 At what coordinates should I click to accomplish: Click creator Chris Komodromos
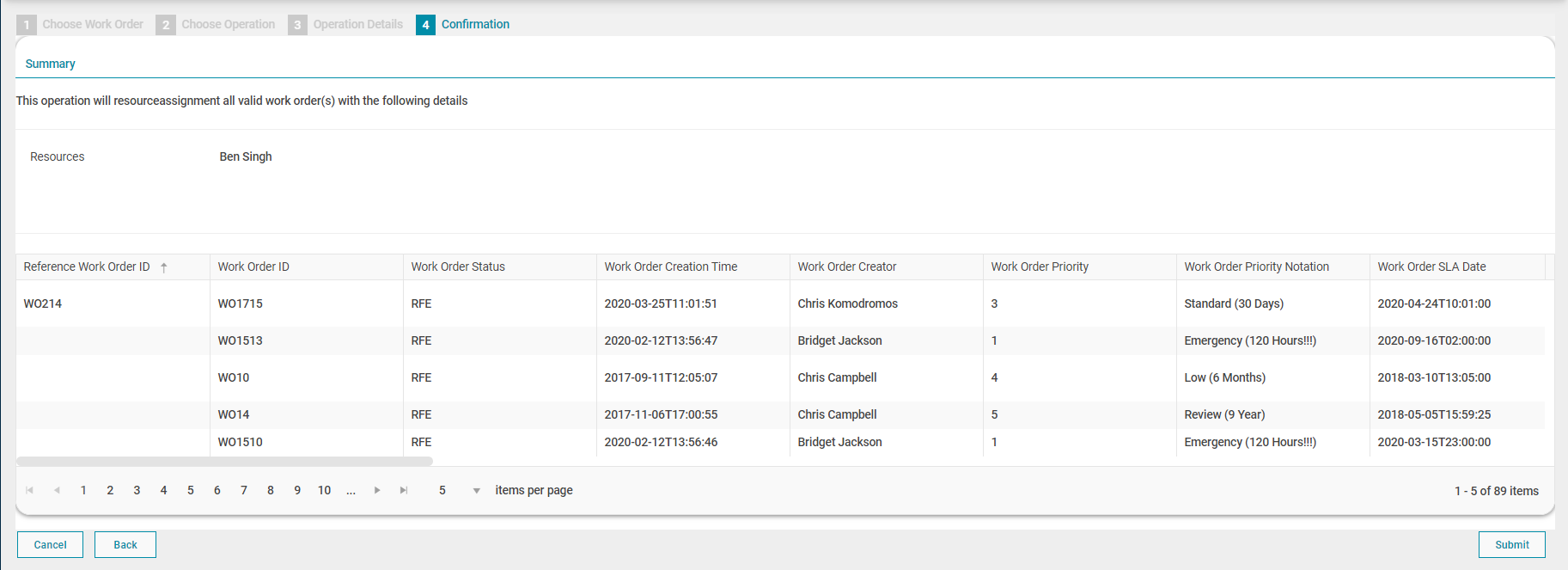click(x=847, y=303)
